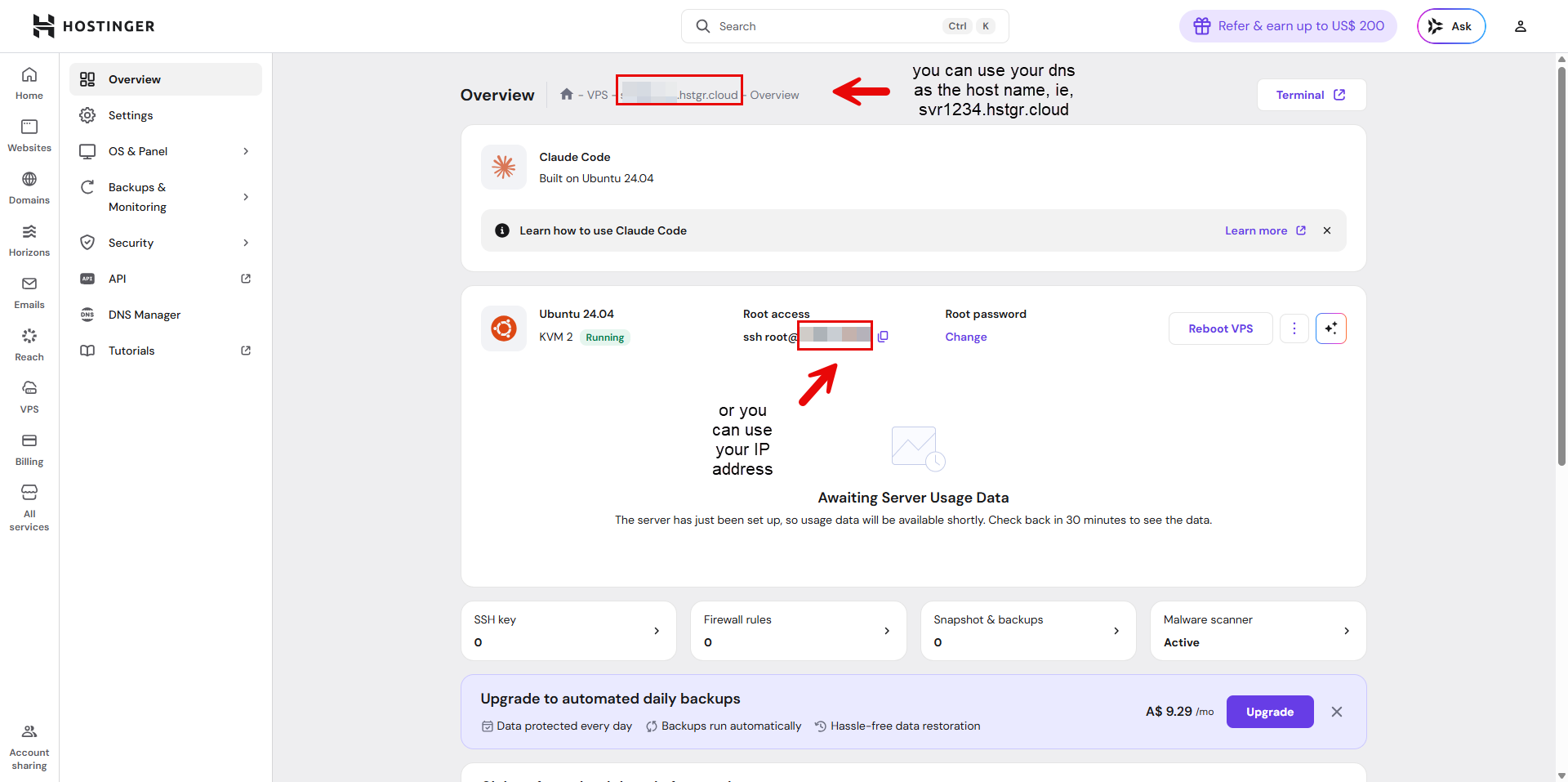Image resolution: width=1568 pixels, height=782 pixels.
Task: Close the daily backups upgrade banner
Action: [x=1337, y=712]
